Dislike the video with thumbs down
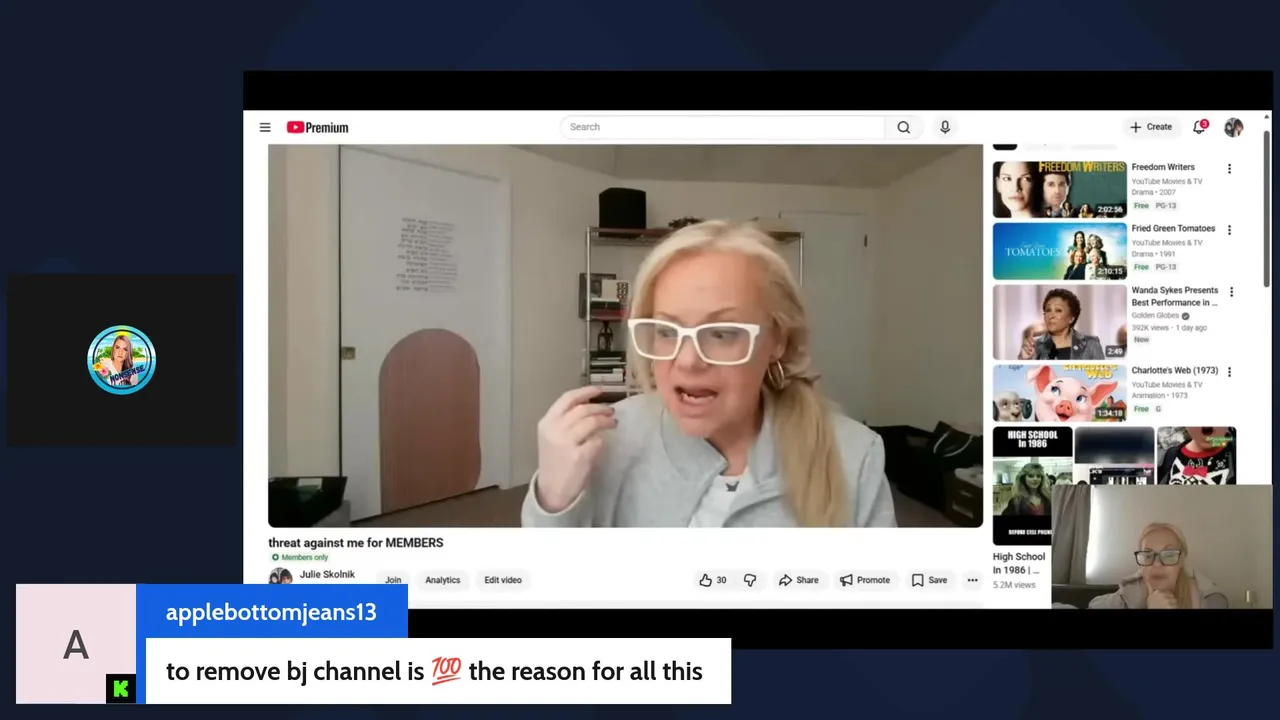 pyautogui.click(x=750, y=580)
